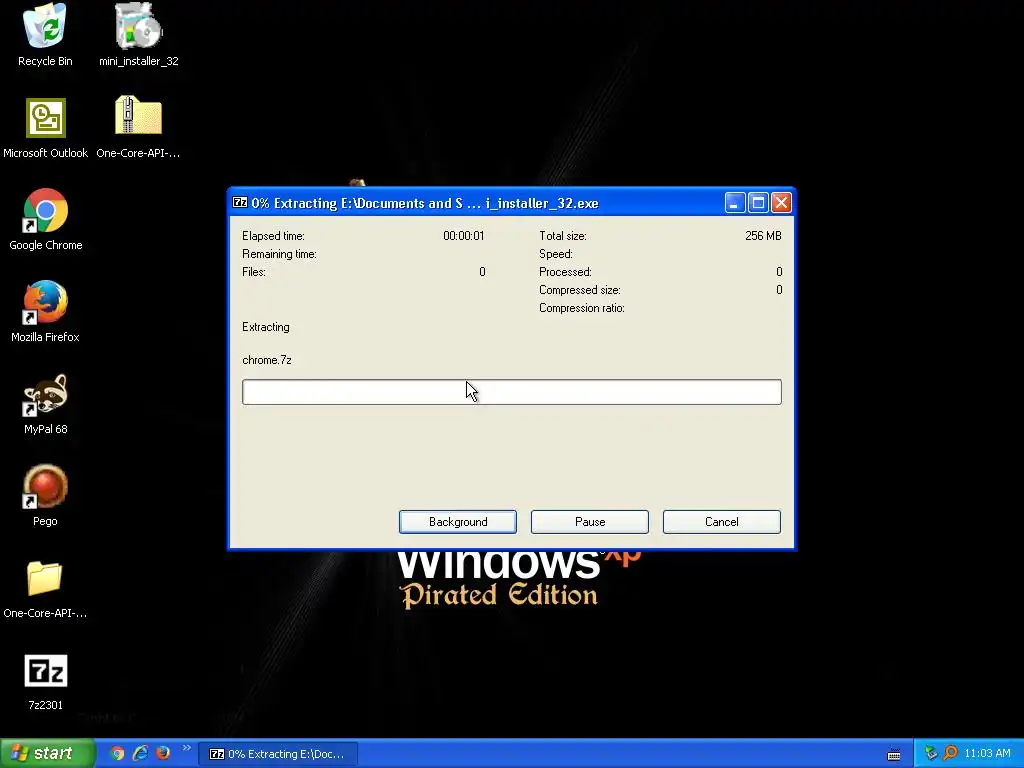Screen dimensions: 1024x768
Task: Click the chrome.7z file name text
Action: point(266,360)
